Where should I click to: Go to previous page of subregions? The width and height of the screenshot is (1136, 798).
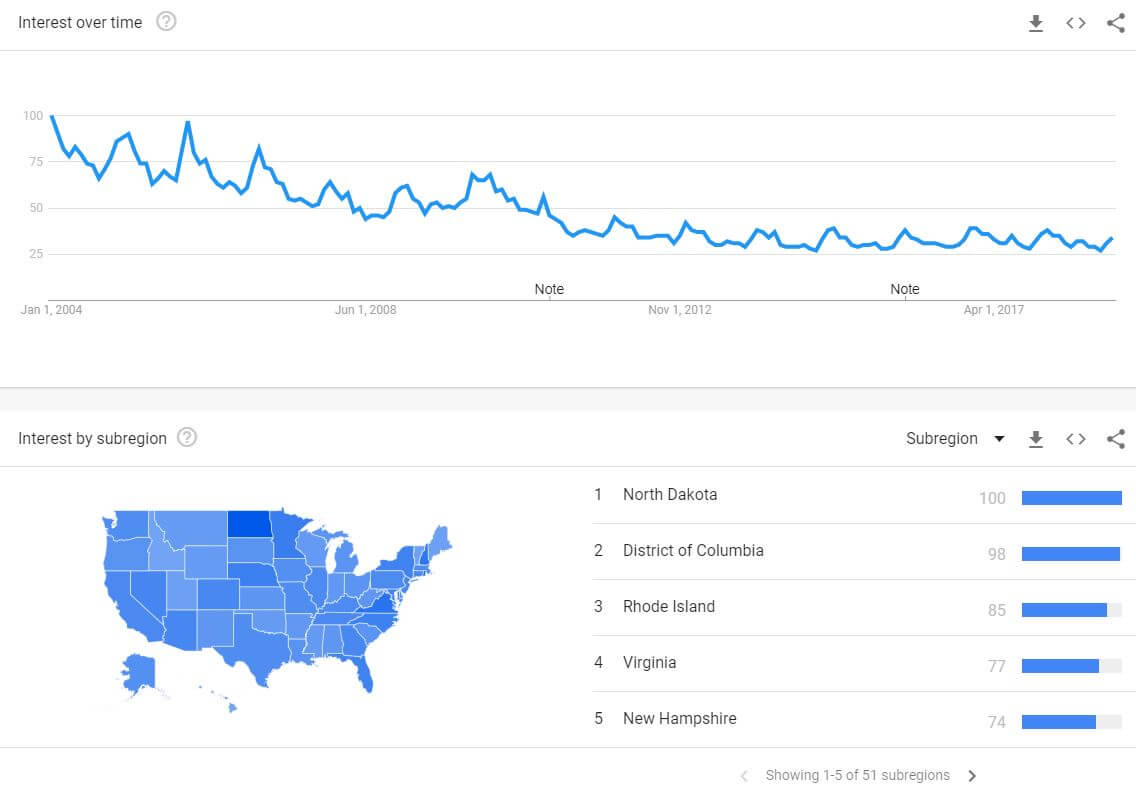click(744, 776)
